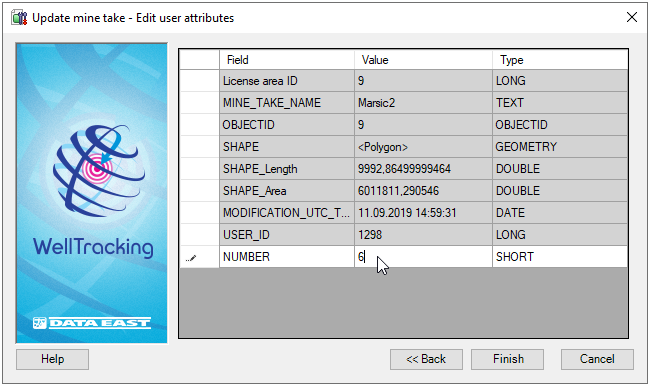This screenshot has width=650, height=386.
Task: Click the DATE type cell
Action: (x=560, y=213)
